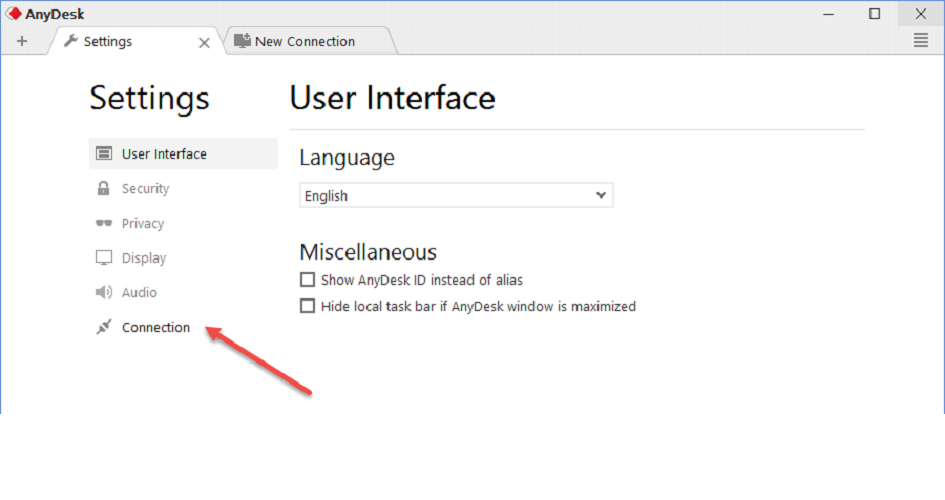Expand the English language dropdown
The width and height of the screenshot is (945, 500).
(455, 196)
